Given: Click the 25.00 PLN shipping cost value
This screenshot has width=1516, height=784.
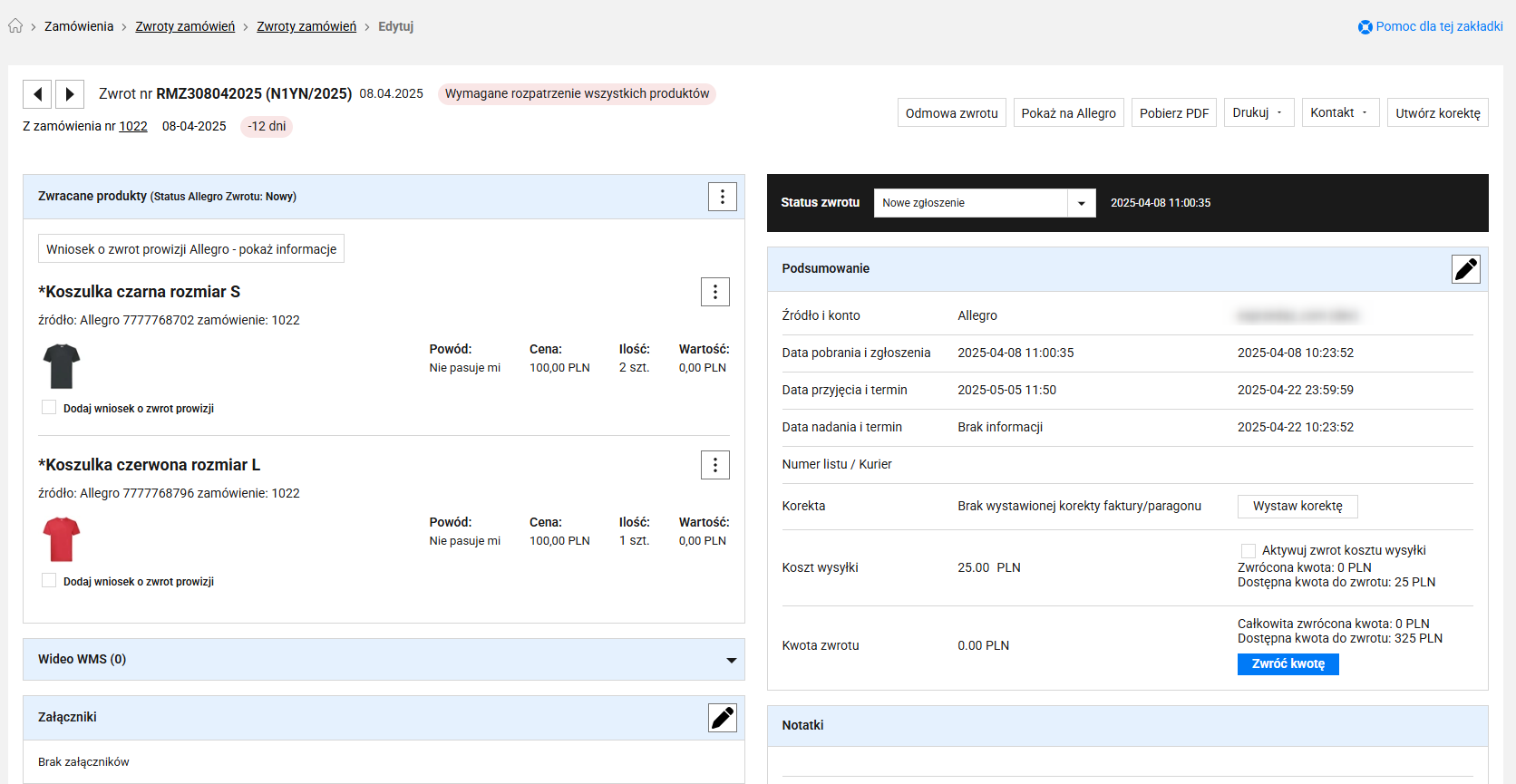Looking at the screenshot, I should [989, 567].
